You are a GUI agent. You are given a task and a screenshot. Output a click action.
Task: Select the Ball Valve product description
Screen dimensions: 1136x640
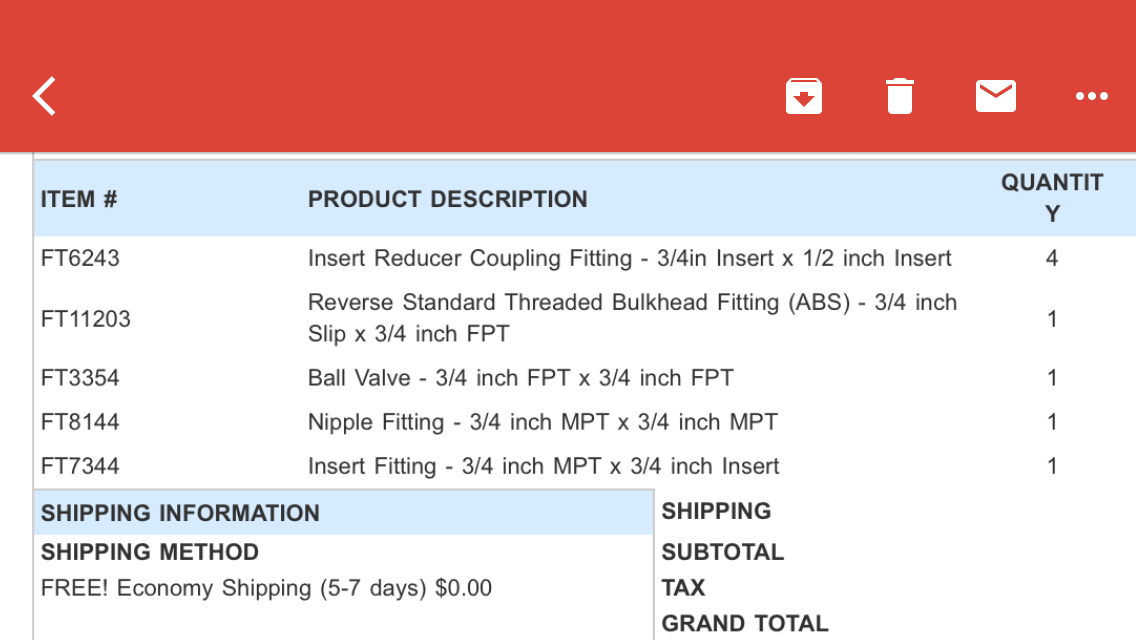(521, 378)
